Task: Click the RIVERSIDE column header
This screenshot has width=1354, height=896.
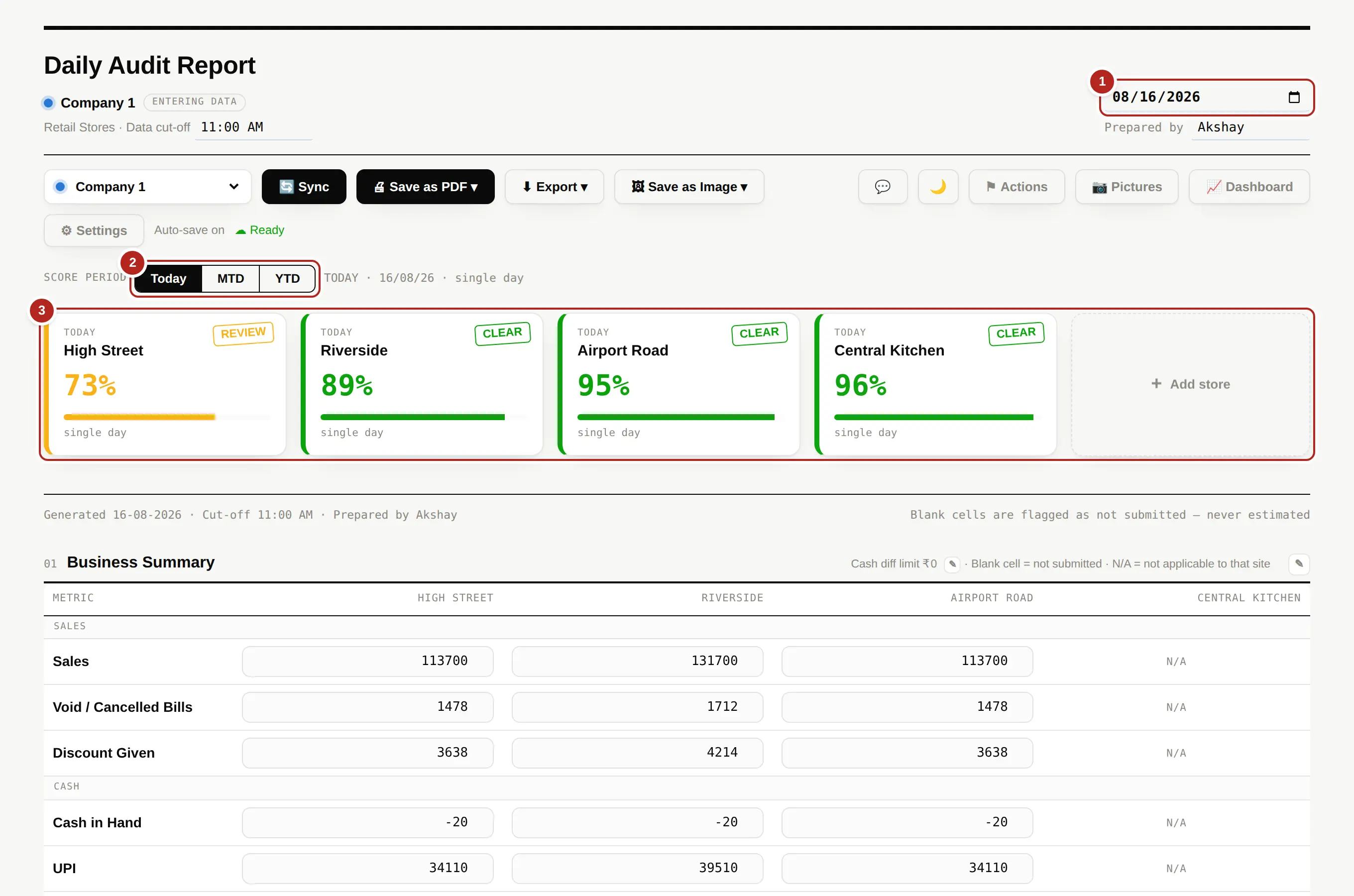Action: click(732, 598)
